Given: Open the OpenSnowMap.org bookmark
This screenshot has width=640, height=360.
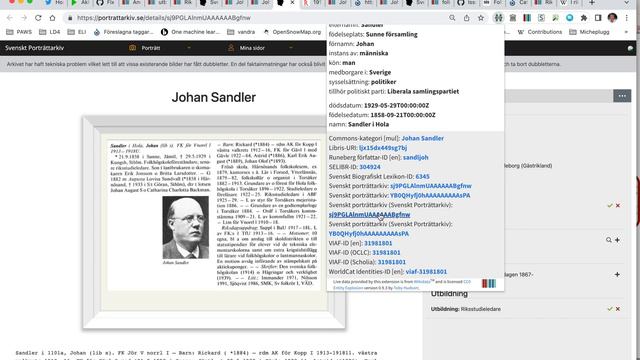Looking at the screenshot, I should [x=292, y=32].
